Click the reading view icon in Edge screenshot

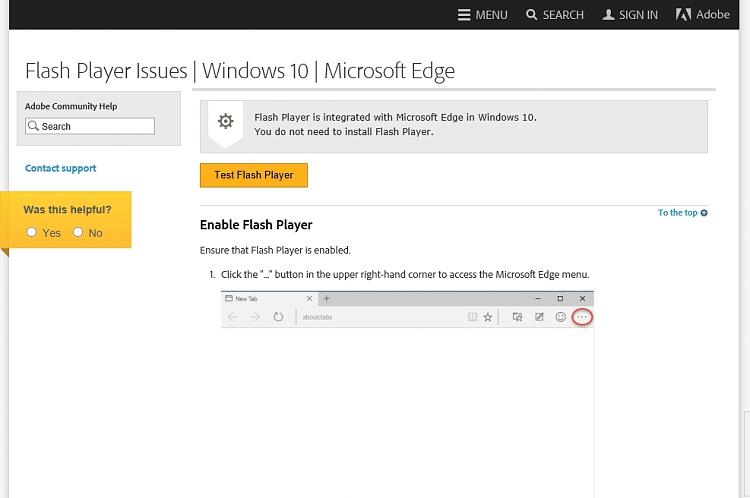pyautogui.click(x=472, y=317)
